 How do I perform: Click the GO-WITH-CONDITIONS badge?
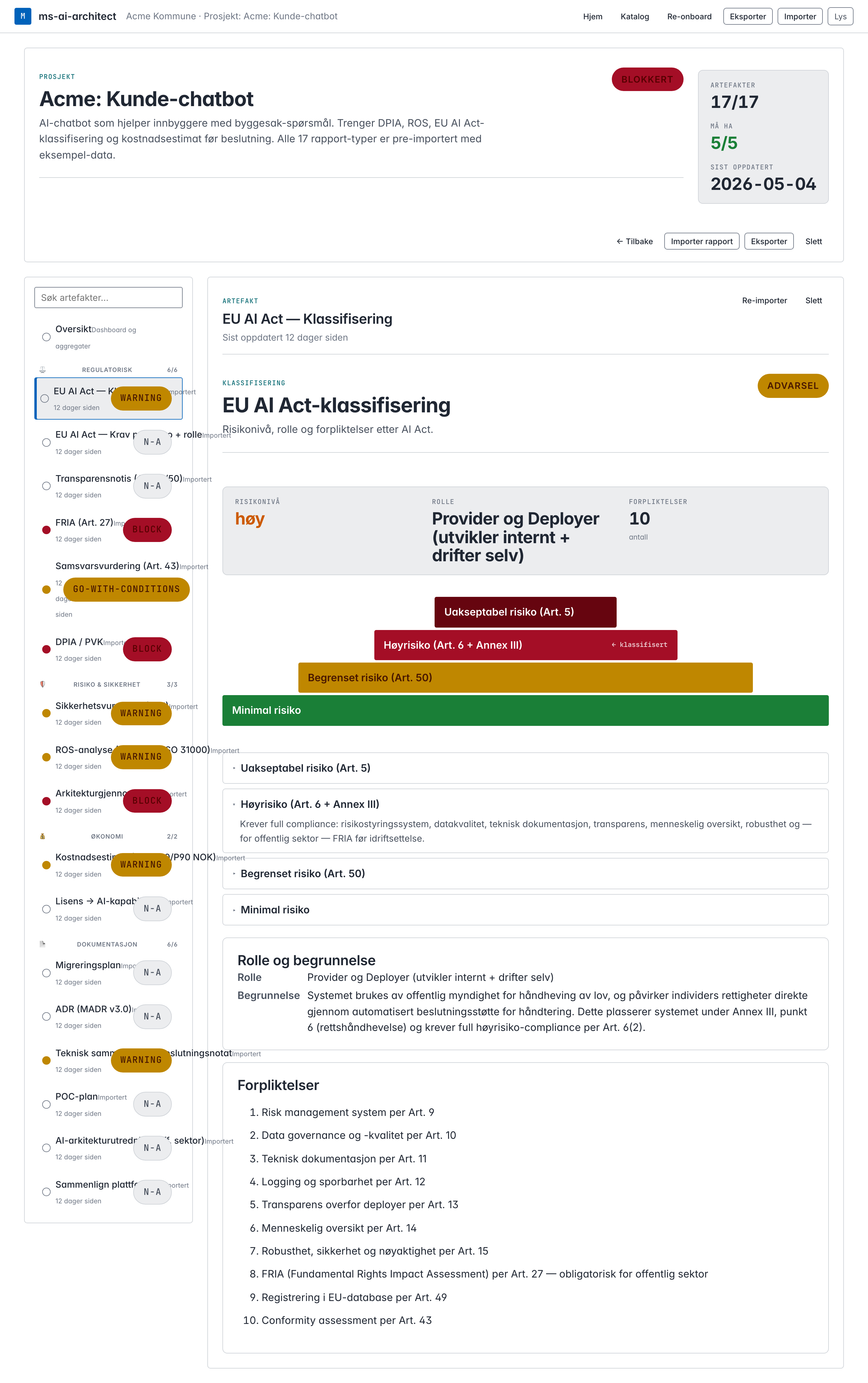(126, 590)
